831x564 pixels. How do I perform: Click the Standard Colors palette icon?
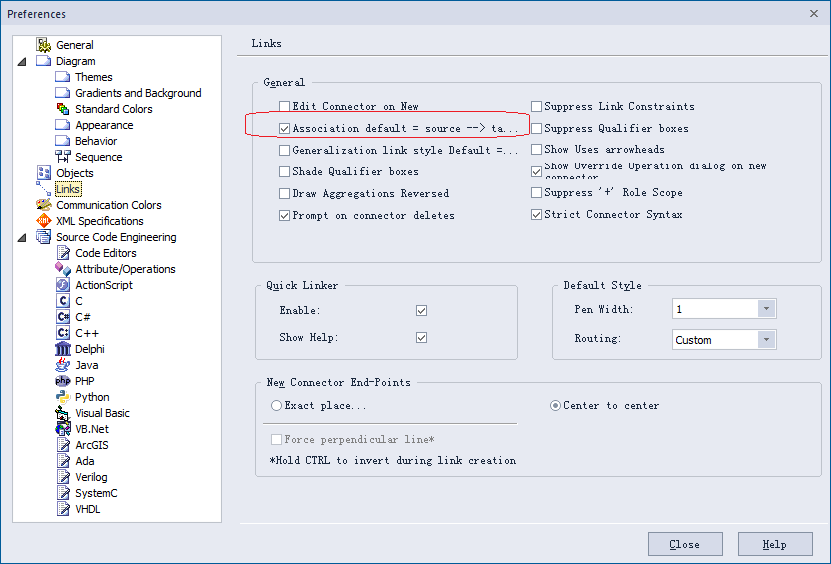tap(63, 109)
